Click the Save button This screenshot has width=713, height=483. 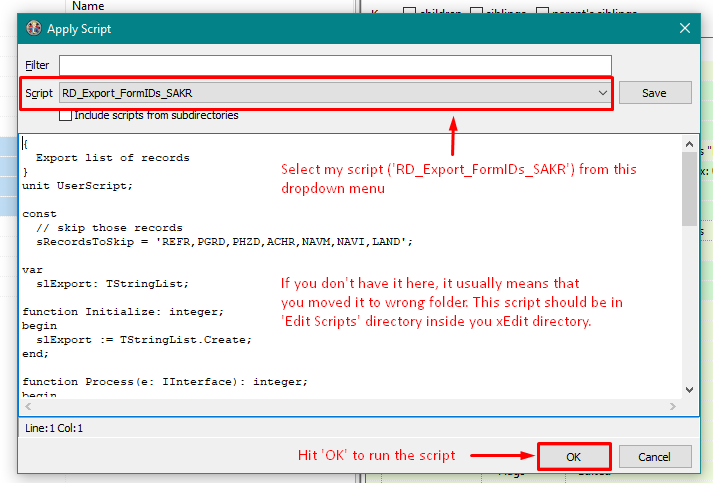pos(655,93)
